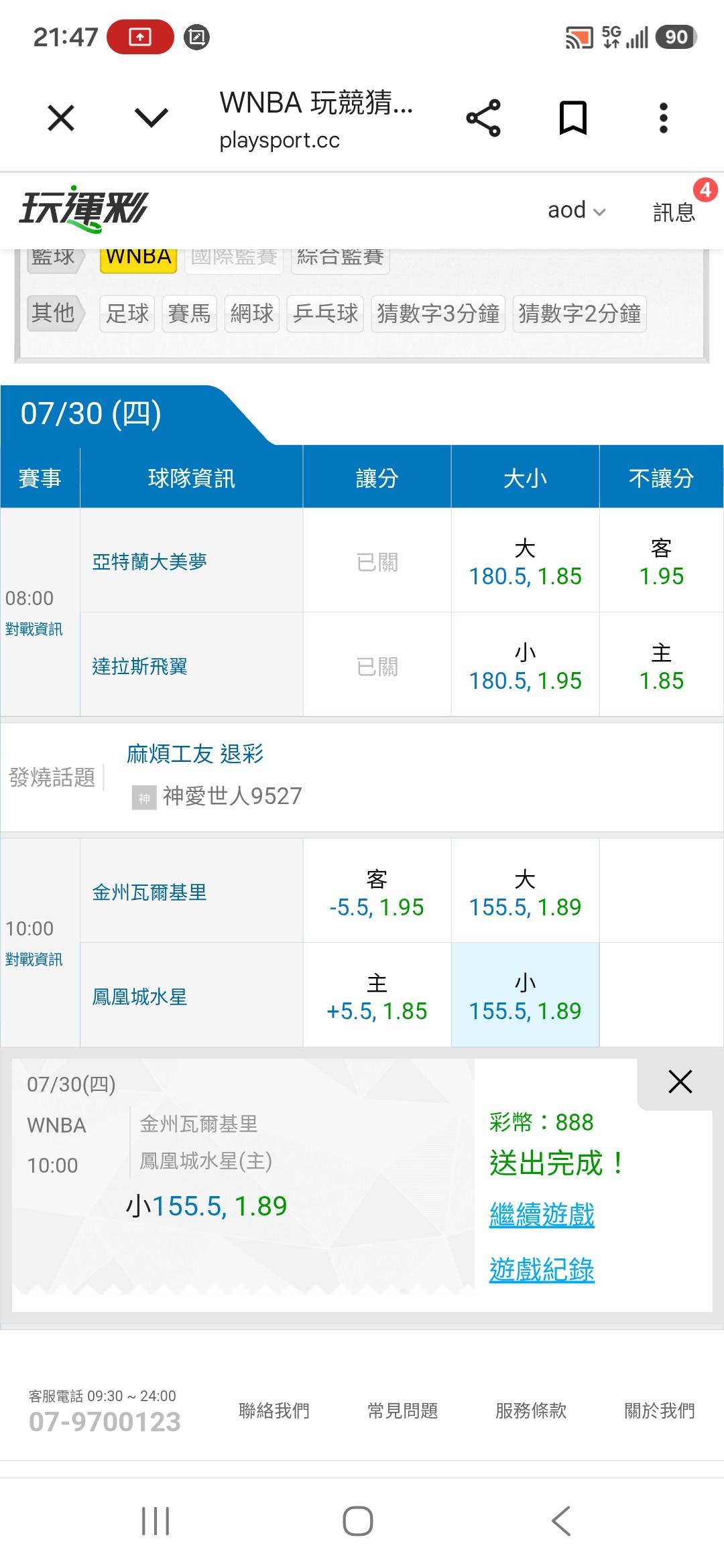Open 麻煩工友 退彩 hot topic
Screen dimensions: 724x1568
click(x=195, y=754)
